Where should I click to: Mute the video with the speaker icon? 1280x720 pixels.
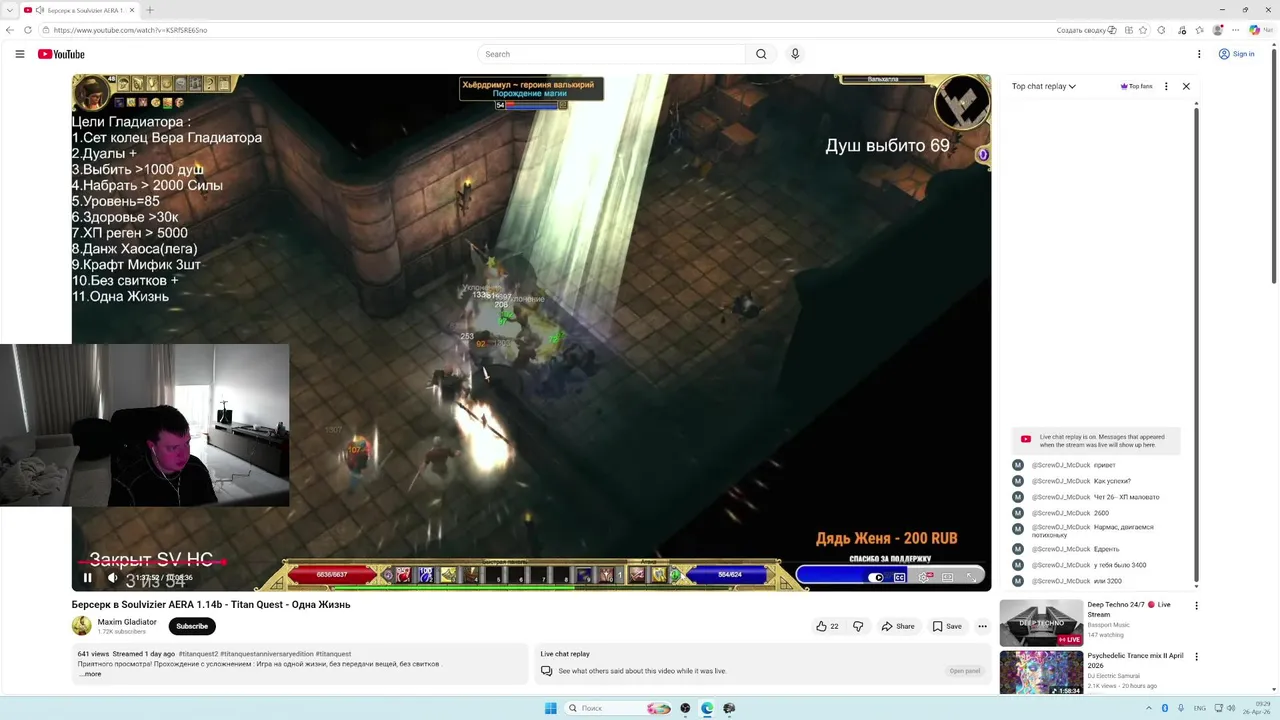click(112, 577)
